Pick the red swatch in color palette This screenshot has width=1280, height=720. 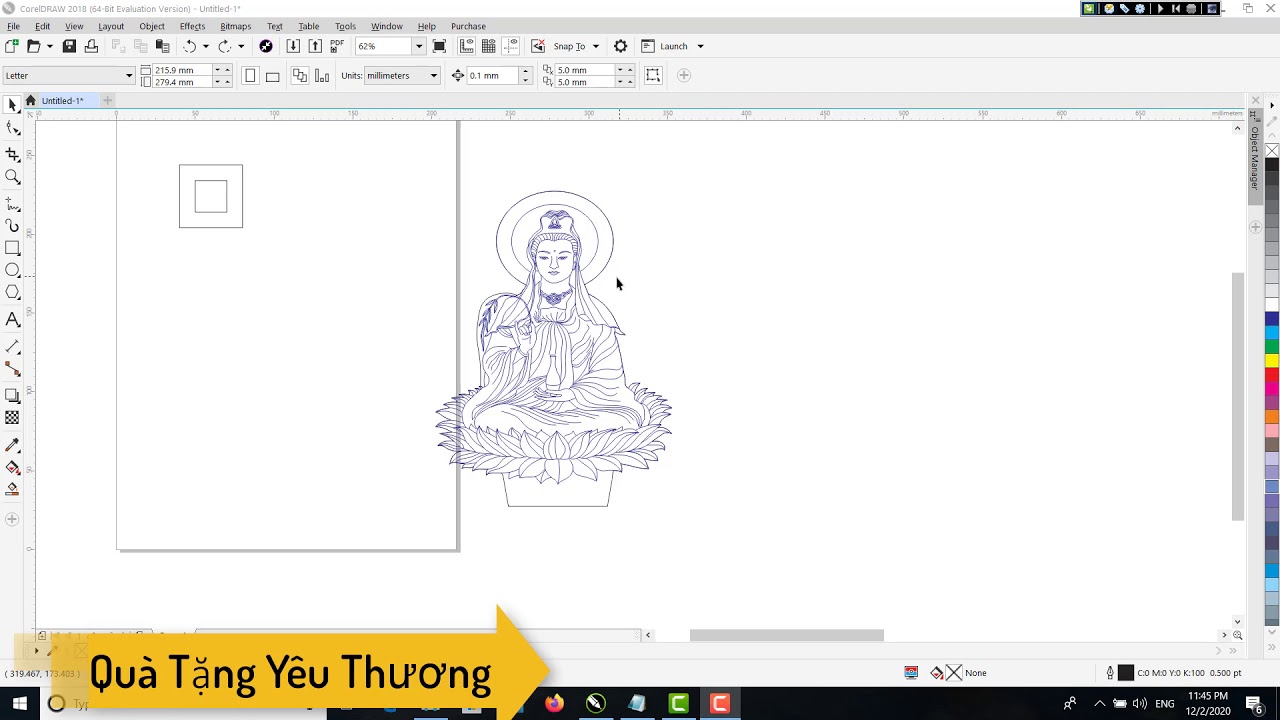[x=1272, y=374]
